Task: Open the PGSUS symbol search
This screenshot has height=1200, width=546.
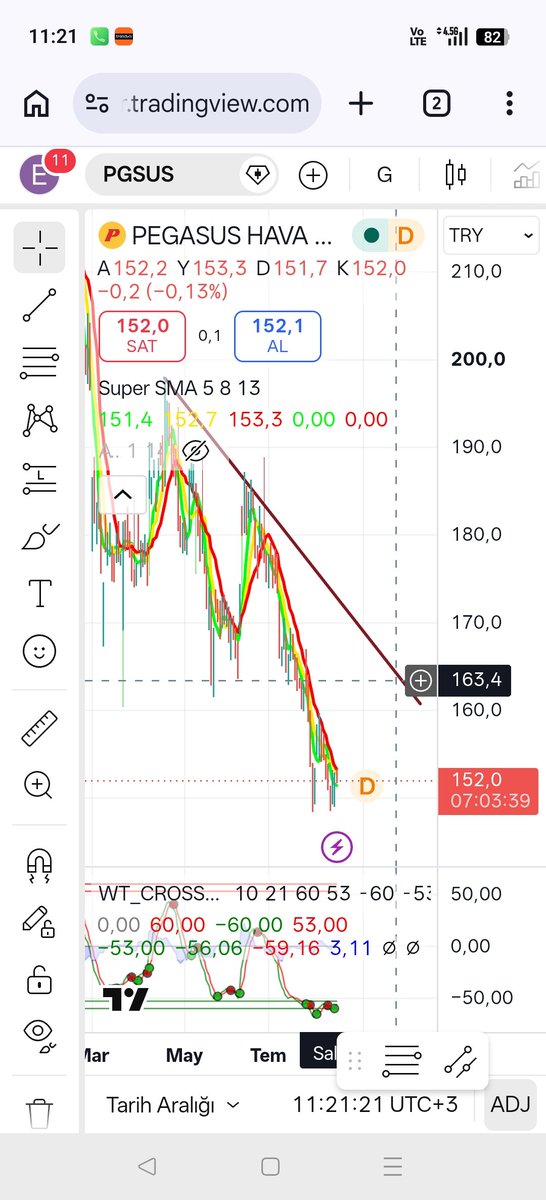Action: pyautogui.click(x=180, y=175)
